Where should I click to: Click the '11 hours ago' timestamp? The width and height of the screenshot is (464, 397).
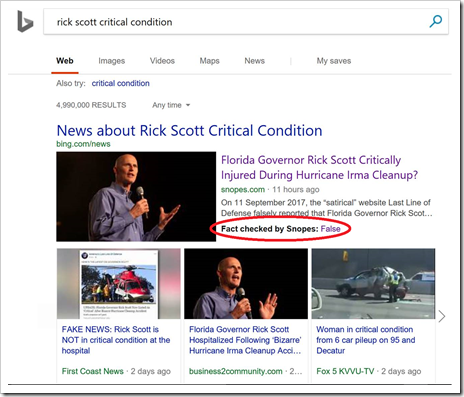click(296, 189)
